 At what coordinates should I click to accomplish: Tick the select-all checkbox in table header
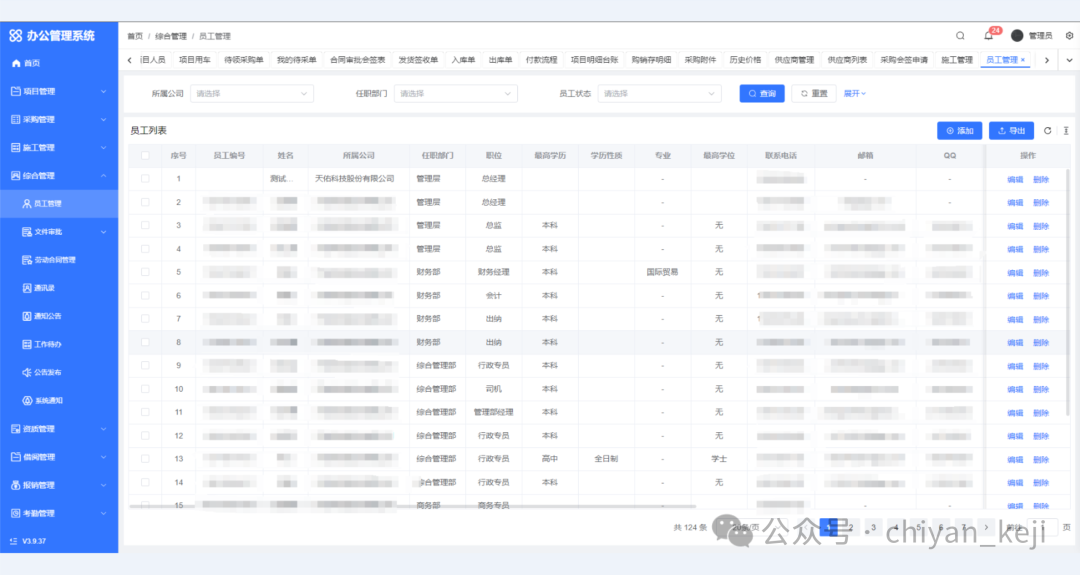click(145, 156)
